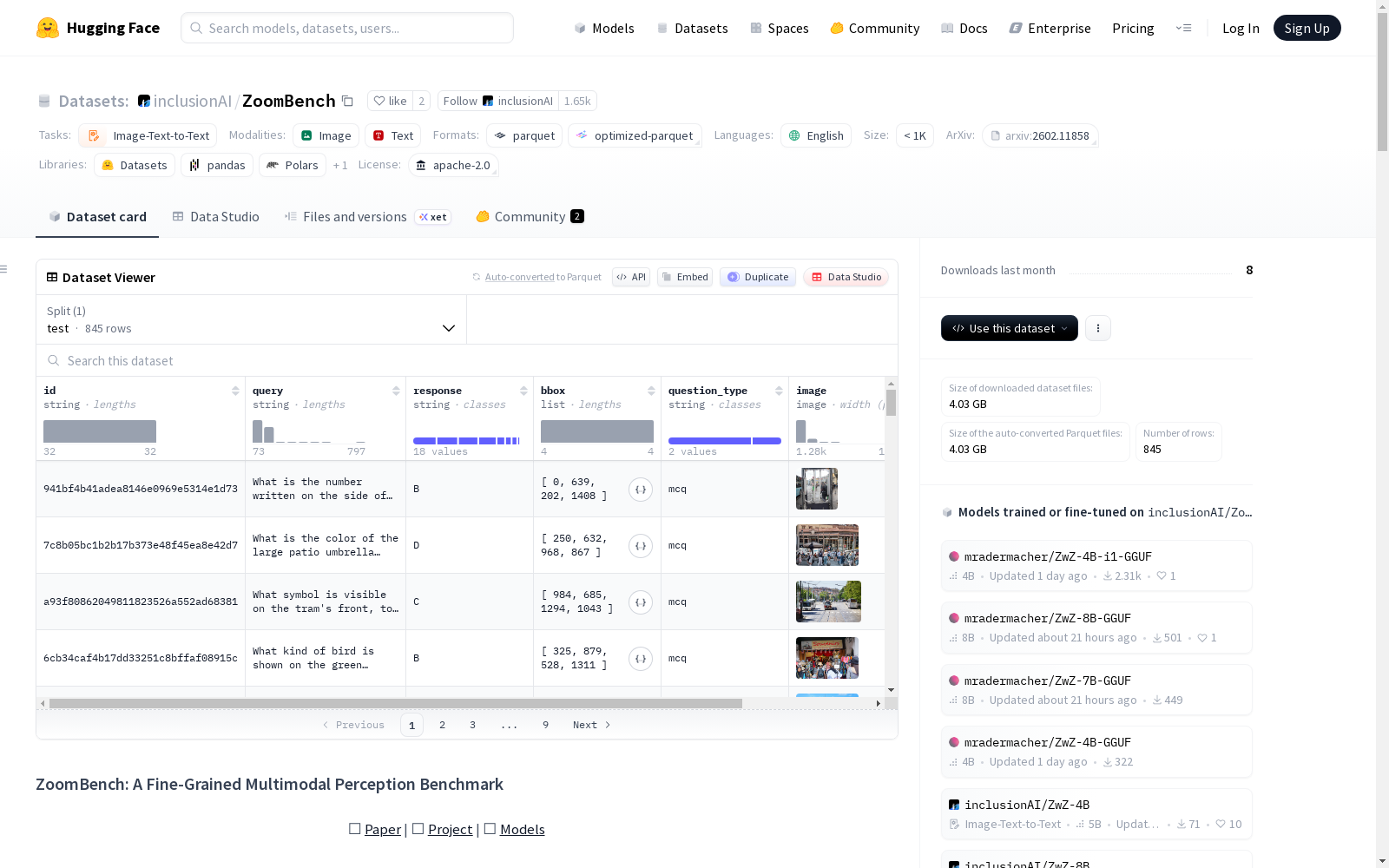Screen dimensions: 1389x868
Task: Open the Data Studio button in the viewer header
Action: (846, 277)
